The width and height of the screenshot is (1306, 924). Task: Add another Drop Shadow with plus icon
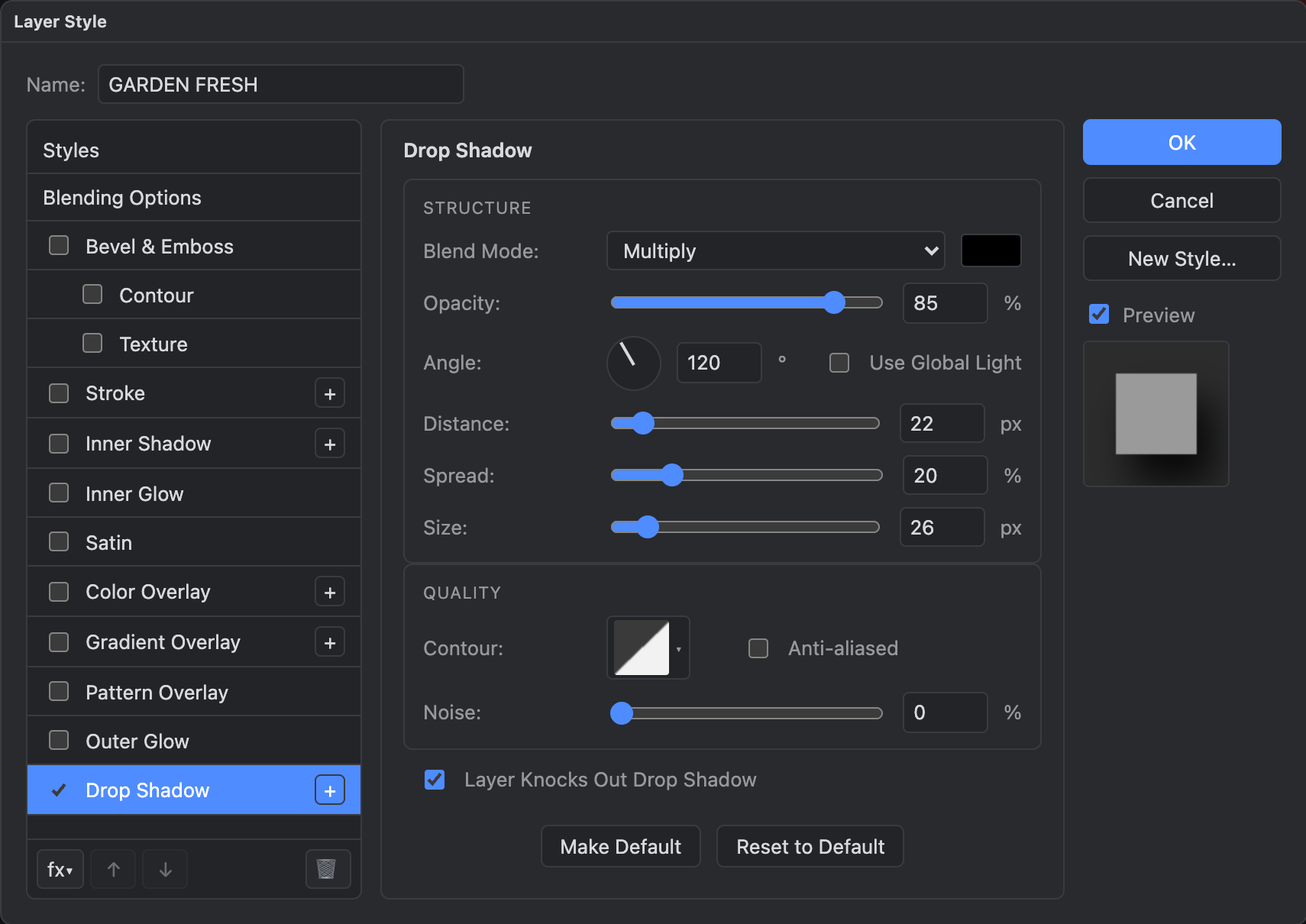[330, 790]
